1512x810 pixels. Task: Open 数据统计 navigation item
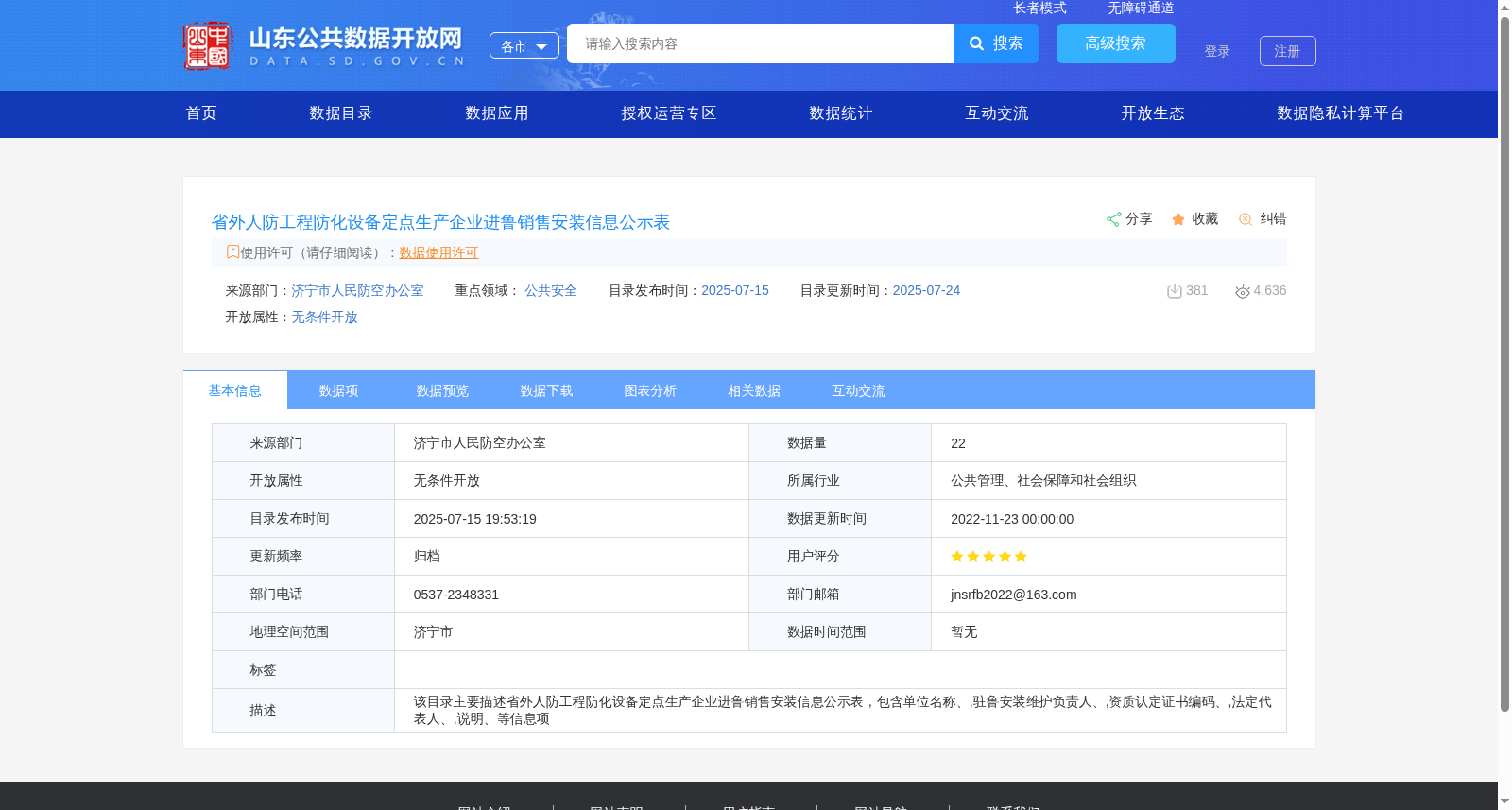[x=841, y=113]
